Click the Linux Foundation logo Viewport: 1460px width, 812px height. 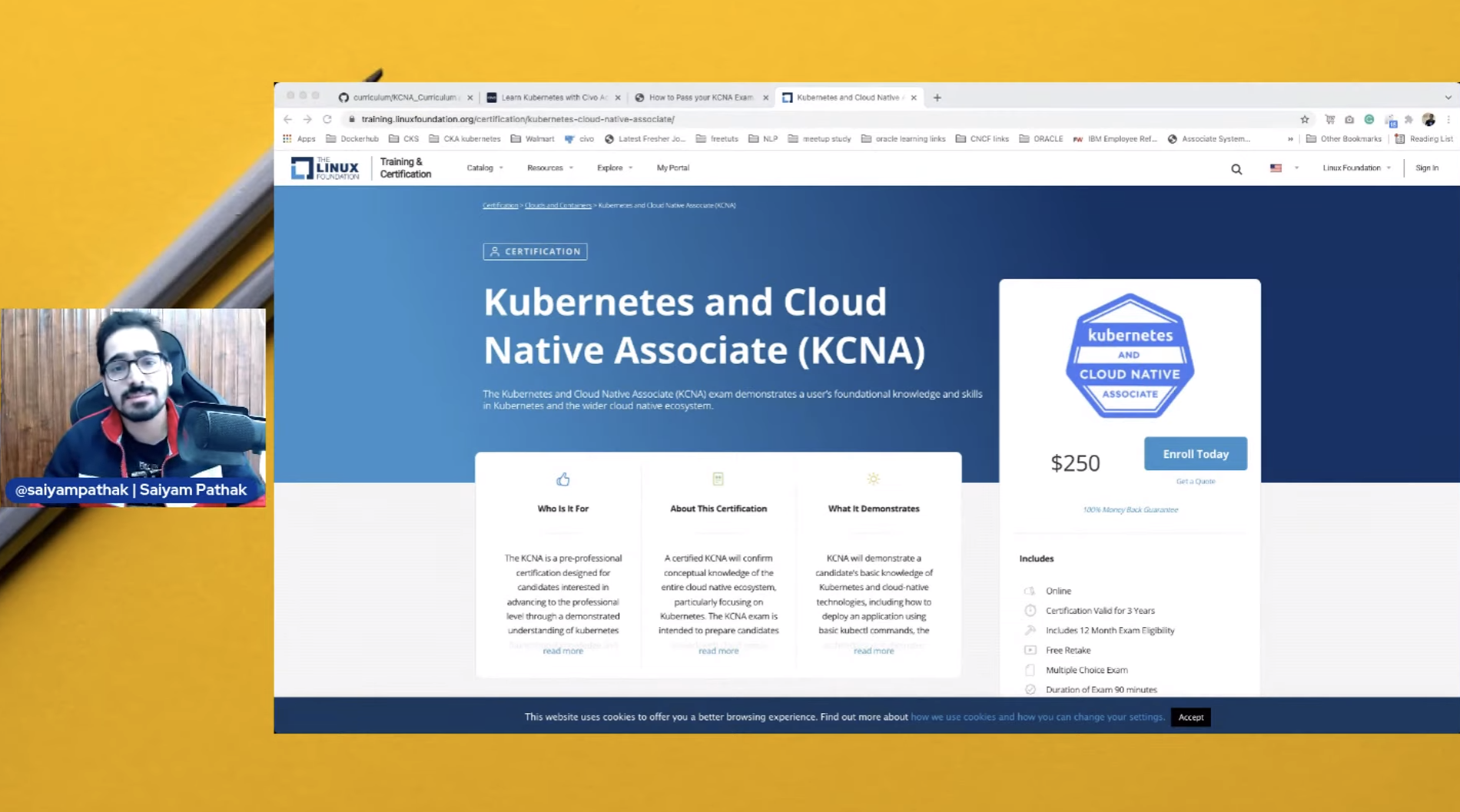[325, 167]
